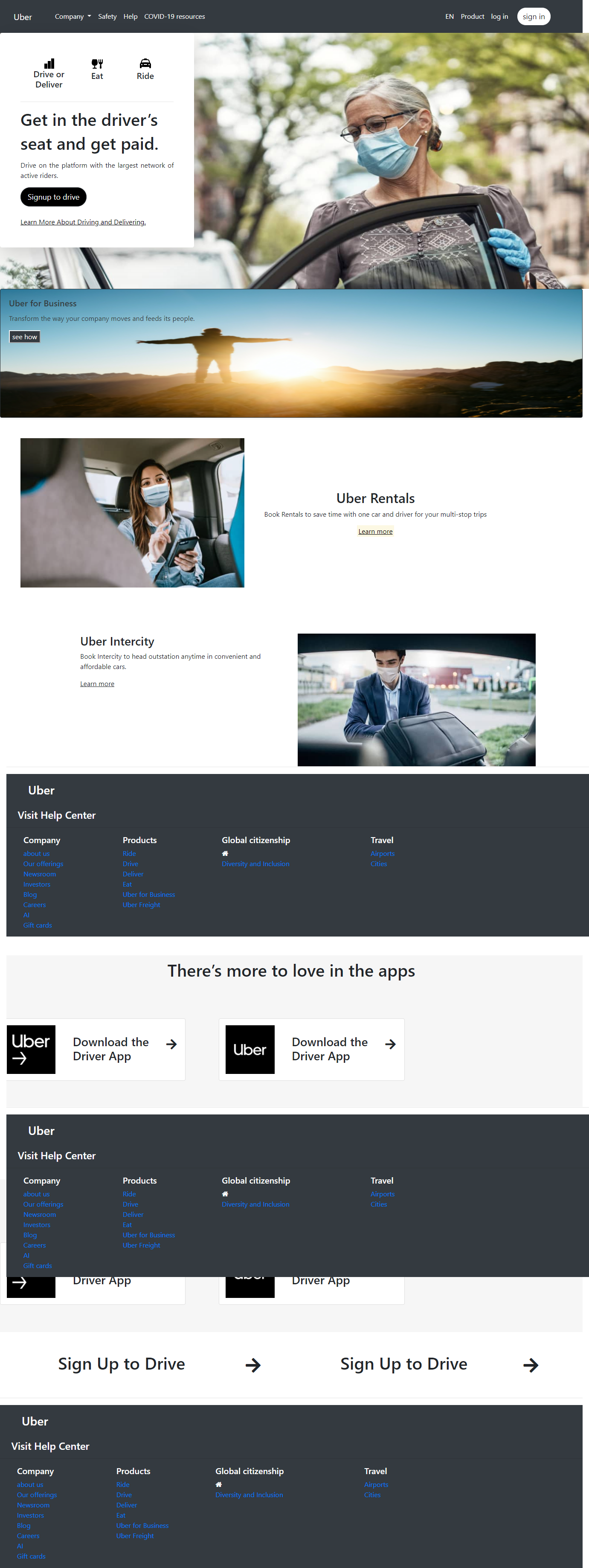The width and height of the screenshot is (589, 1568).
Task: Open Drive in the page-bottom footer Products list
Action: pyautogui.click(x=124, y=1495)
